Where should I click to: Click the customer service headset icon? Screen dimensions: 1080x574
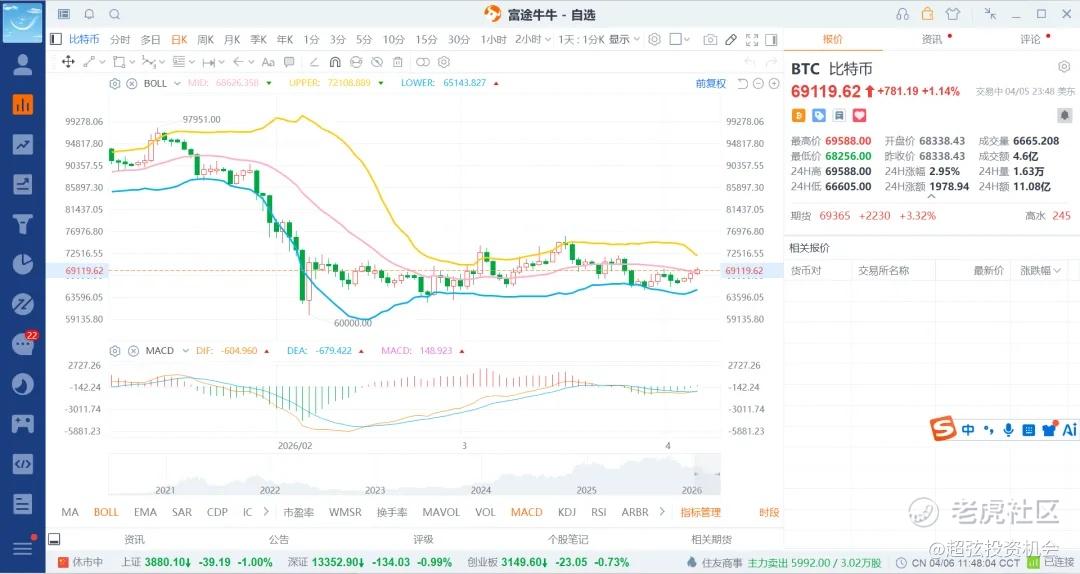[903, 14]
